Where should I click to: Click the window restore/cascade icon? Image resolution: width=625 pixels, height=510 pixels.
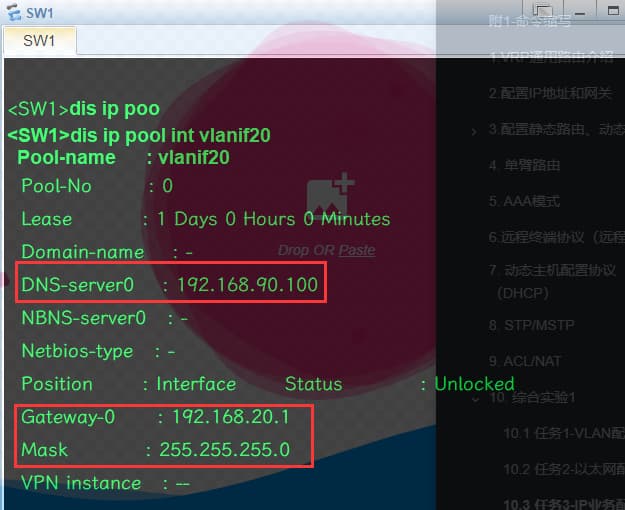click(543, 10)
